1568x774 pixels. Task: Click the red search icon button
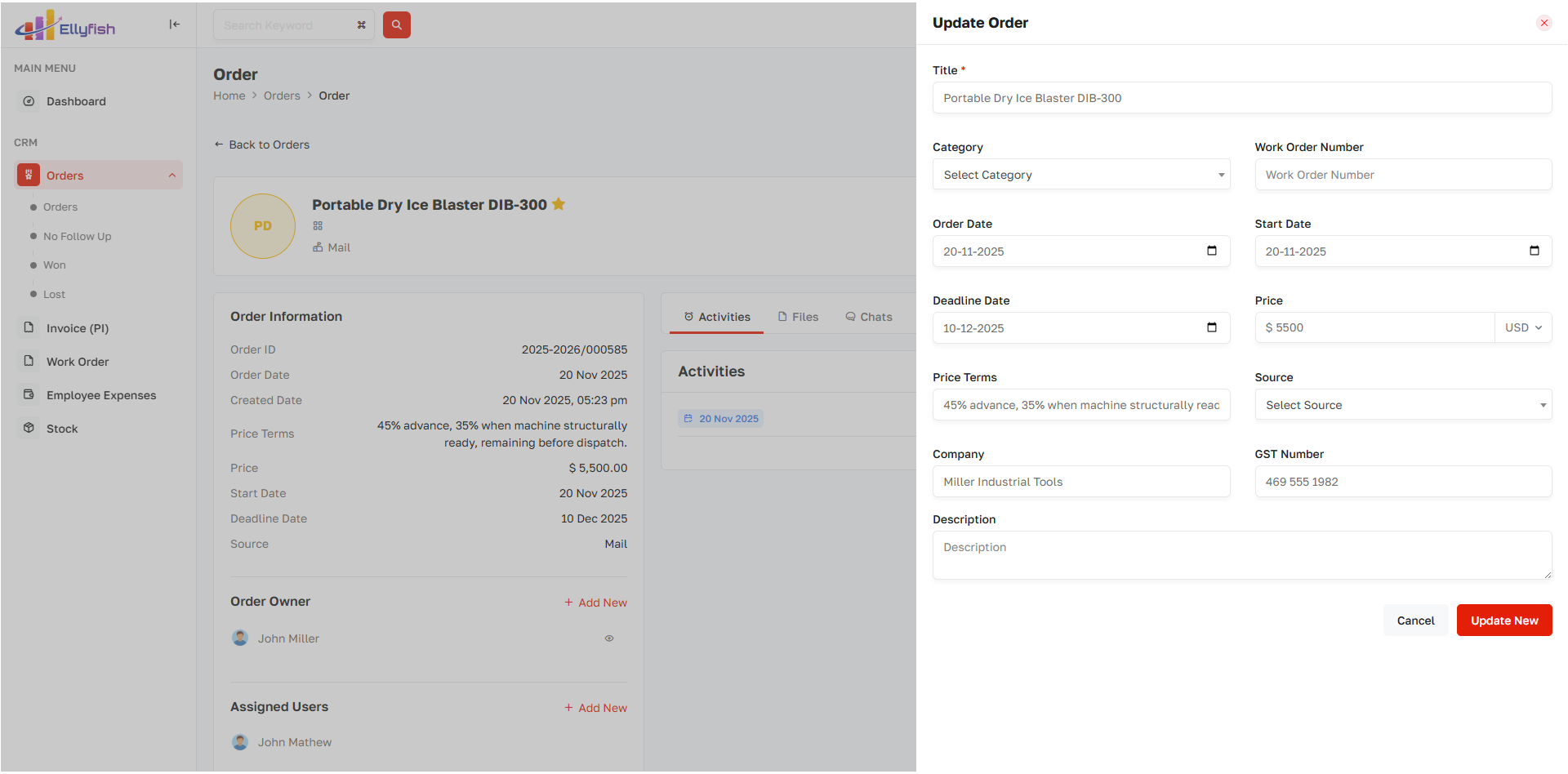(396, 25)
